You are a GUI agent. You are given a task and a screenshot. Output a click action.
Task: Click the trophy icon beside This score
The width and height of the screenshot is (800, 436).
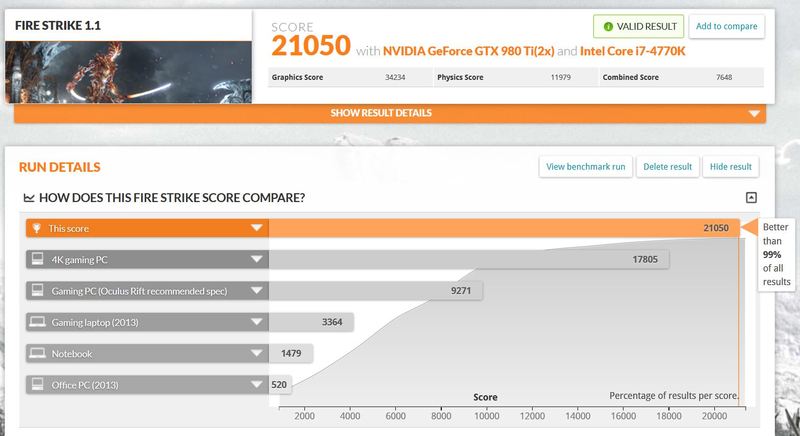36,228
